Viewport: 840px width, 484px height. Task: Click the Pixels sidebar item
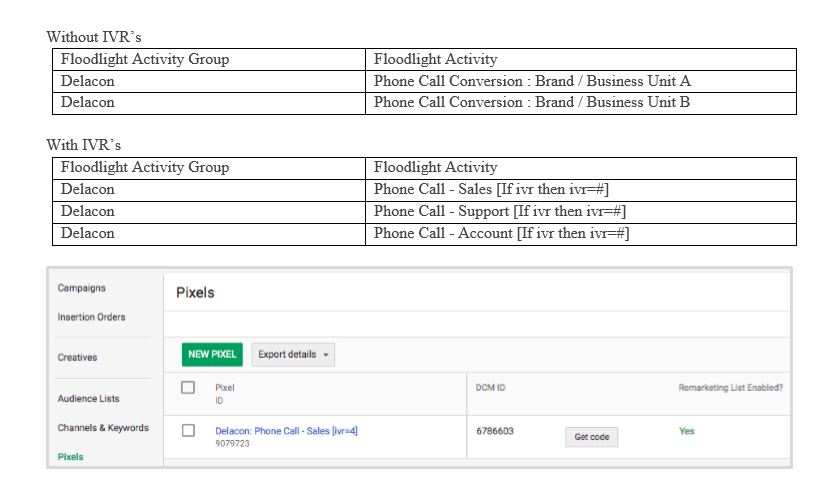pyautogui.click(x=70, y=457)
